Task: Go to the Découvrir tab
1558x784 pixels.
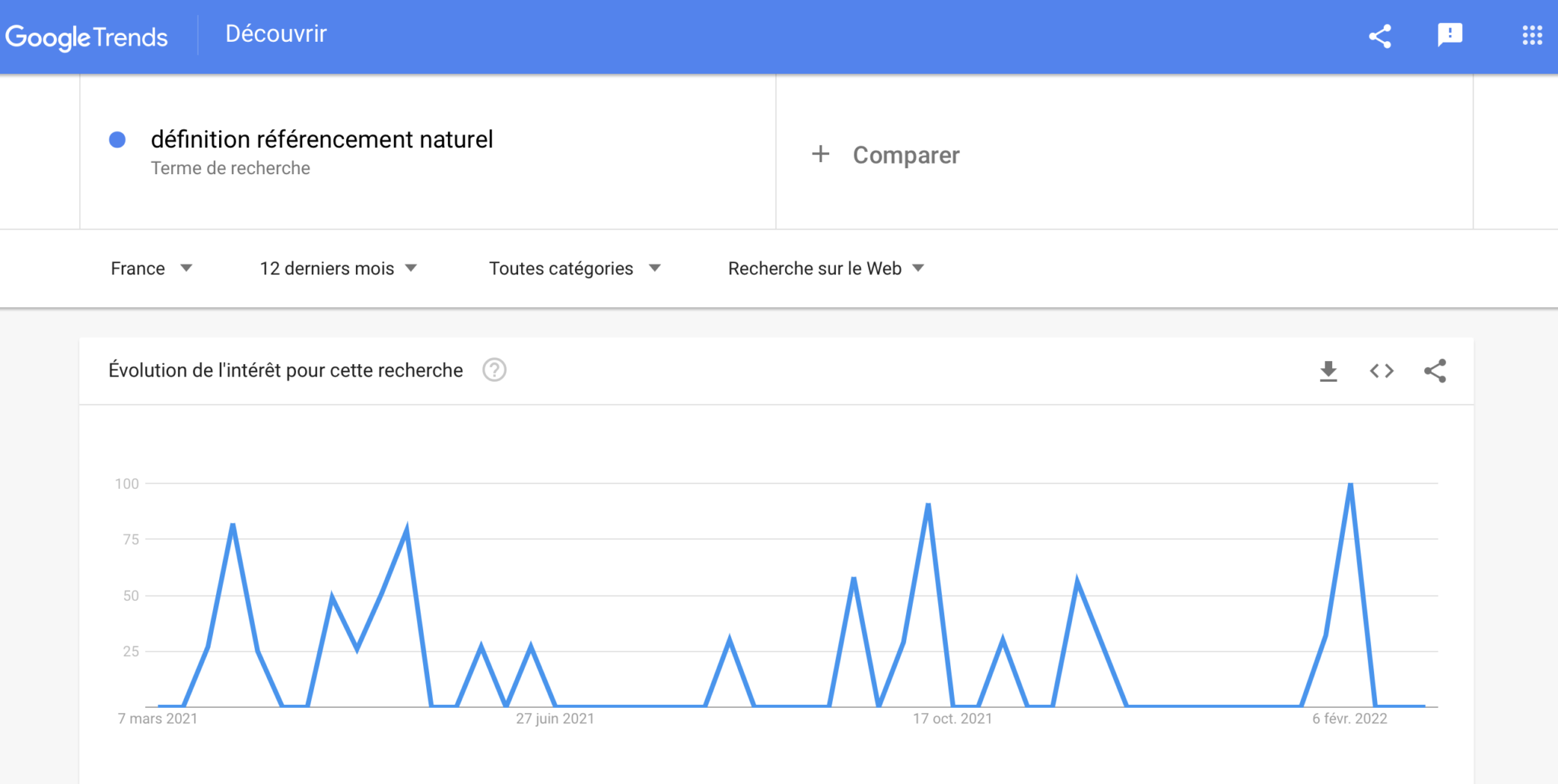Action: pos(276,34)
